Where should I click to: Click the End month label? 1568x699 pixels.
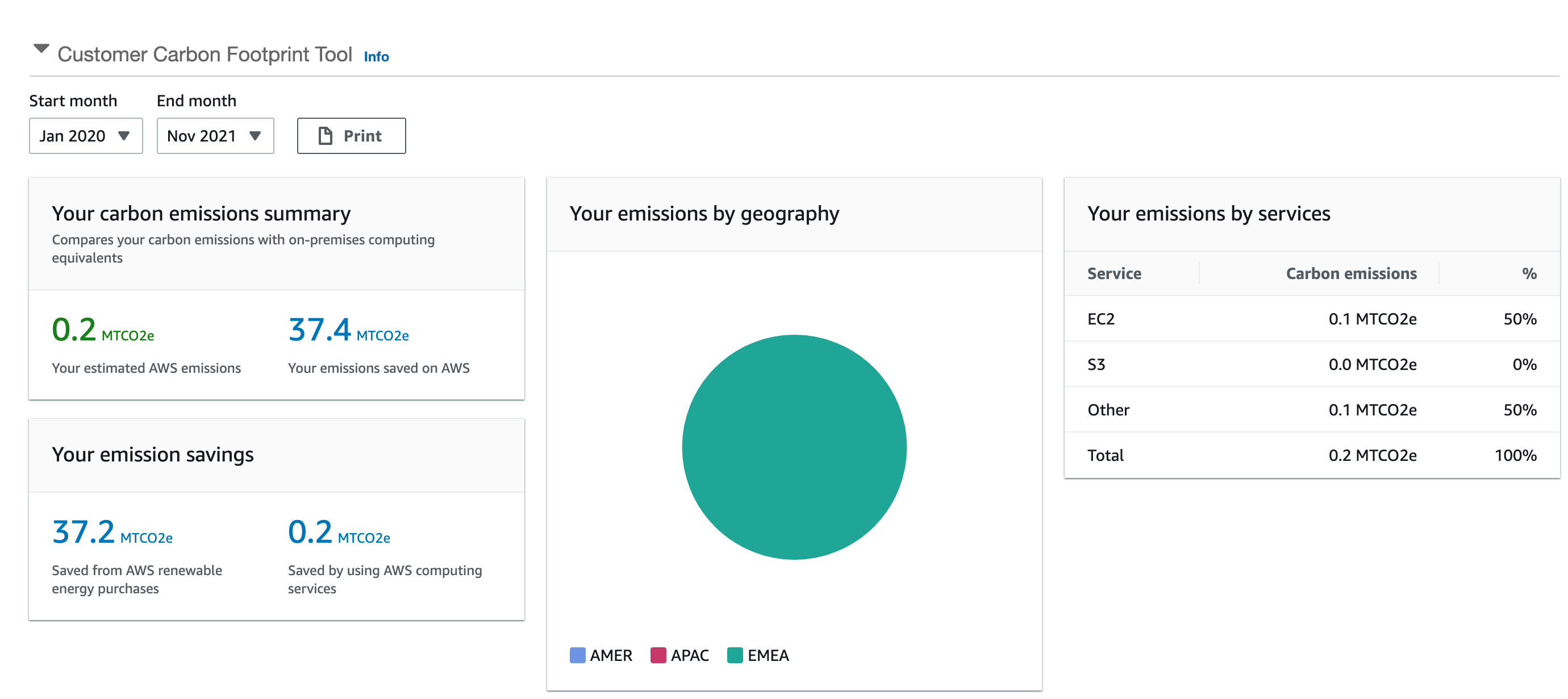(197, 101)
